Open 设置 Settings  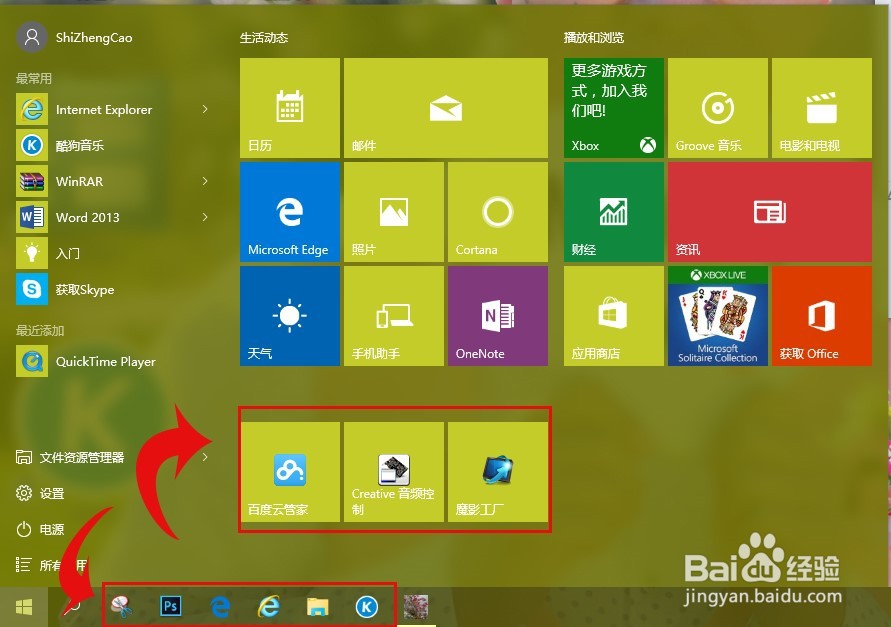pyautogui.click(x=40, y=493)
